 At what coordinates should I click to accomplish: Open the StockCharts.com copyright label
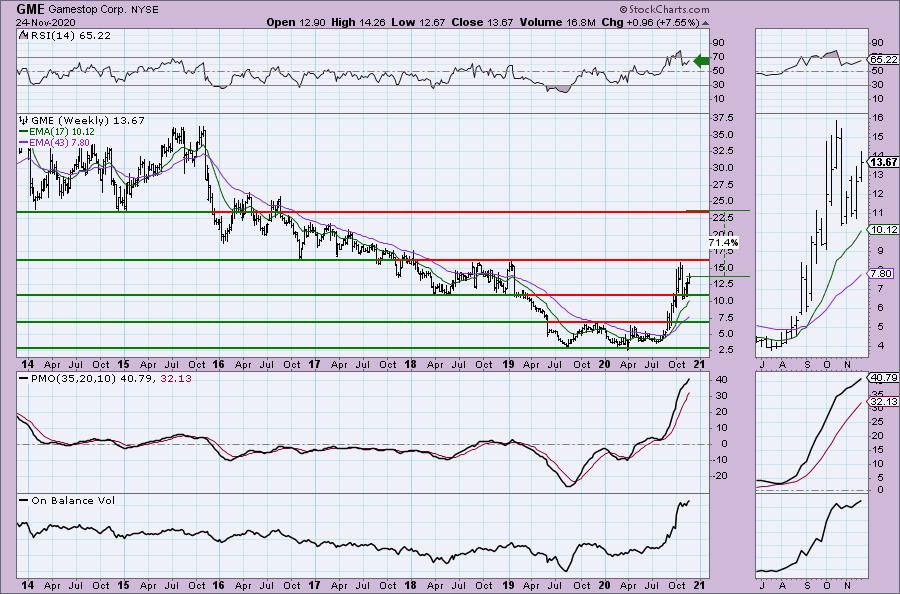click(x=664, y=9)
